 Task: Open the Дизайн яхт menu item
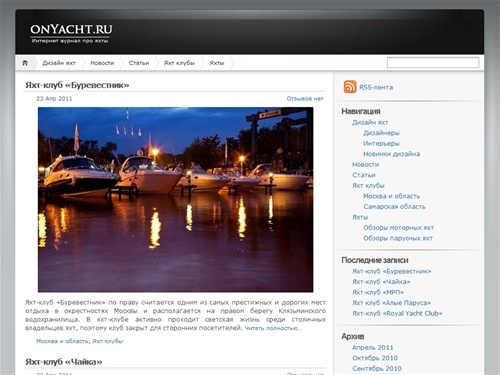[x=59, y=63]
